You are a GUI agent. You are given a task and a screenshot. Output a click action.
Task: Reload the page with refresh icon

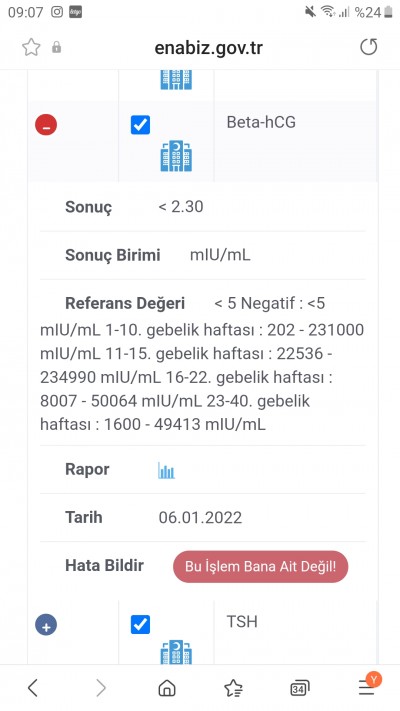(368, 47)
